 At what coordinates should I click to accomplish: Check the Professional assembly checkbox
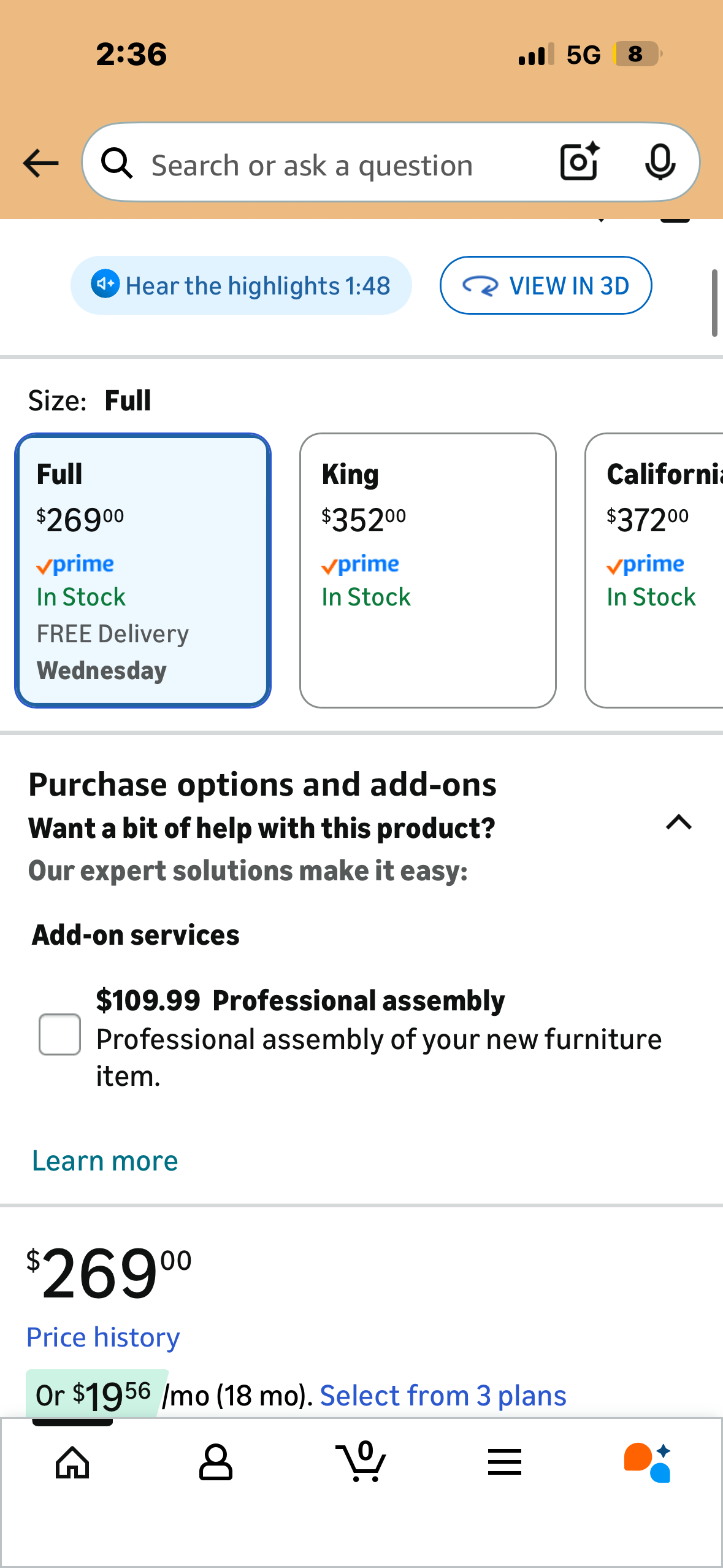[59, 1034]
